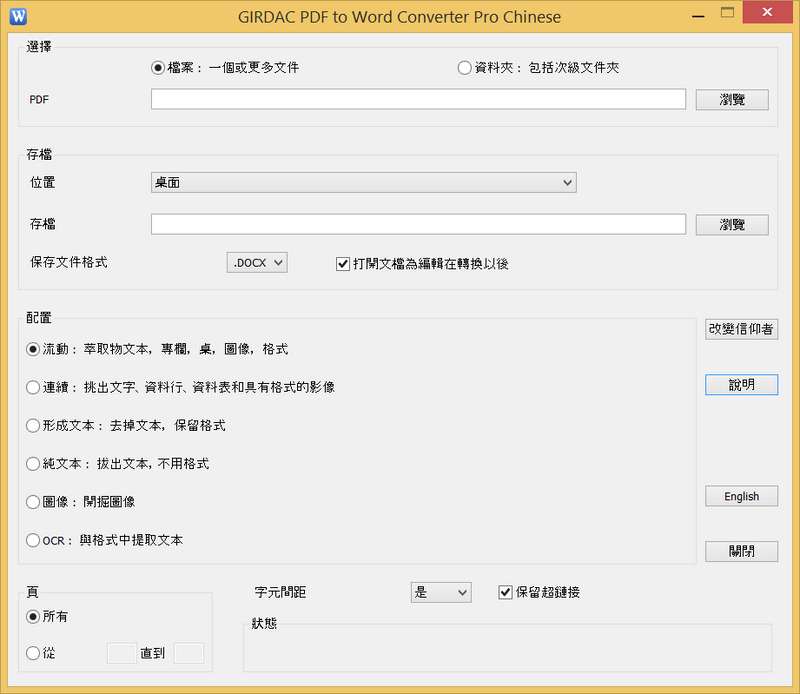Select the 純文本 plain text option
800x694 pixels.
(x=34, y=464)
